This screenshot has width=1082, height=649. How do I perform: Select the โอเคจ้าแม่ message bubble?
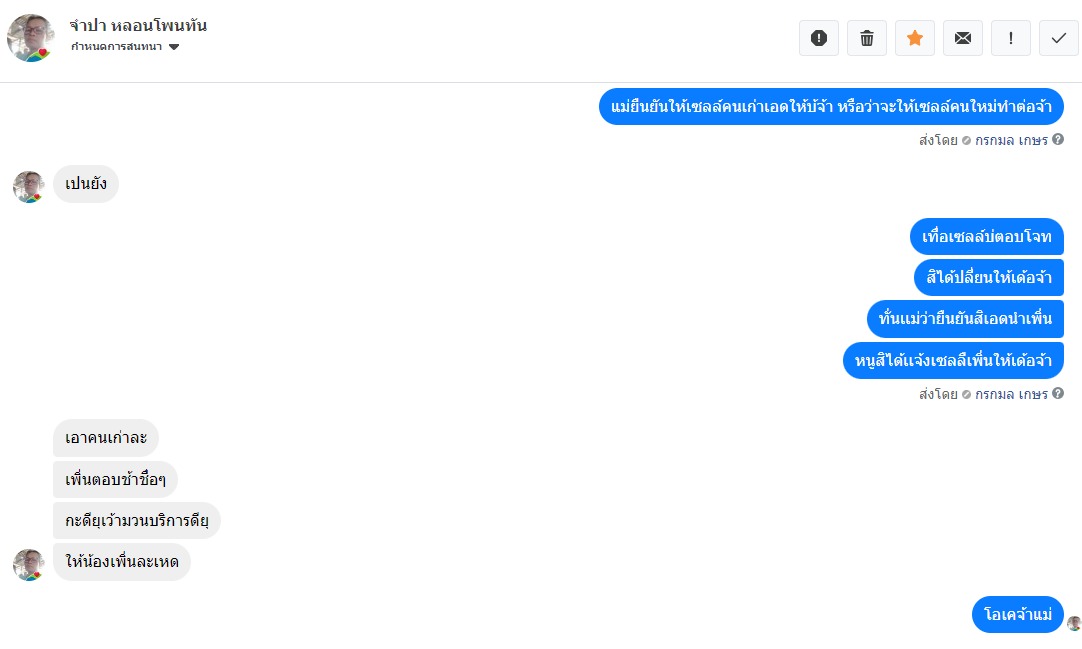pyautogui.click(x=1018, y=614)
